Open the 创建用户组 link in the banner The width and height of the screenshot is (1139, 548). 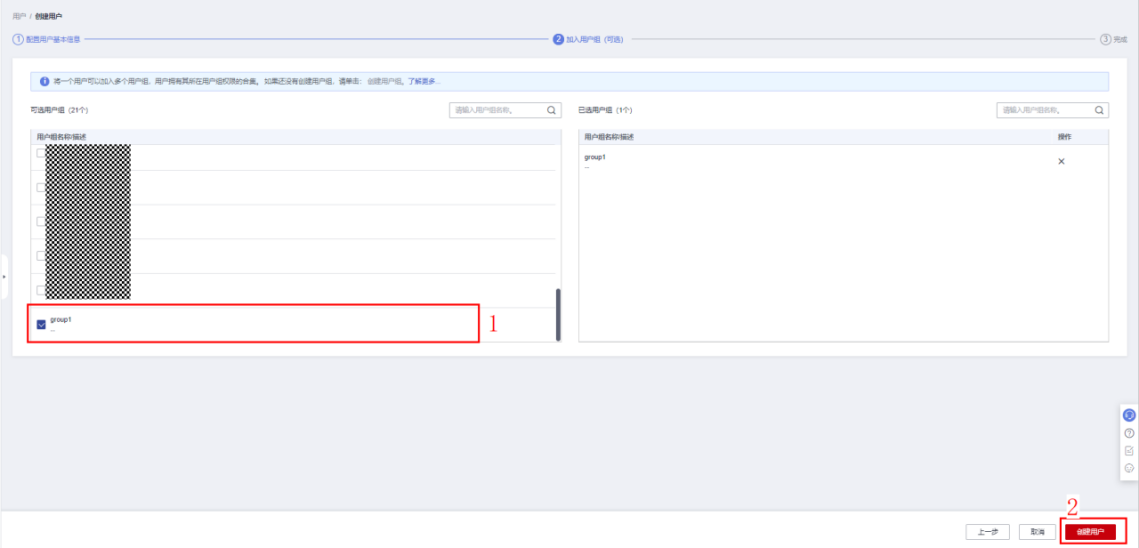384,81
